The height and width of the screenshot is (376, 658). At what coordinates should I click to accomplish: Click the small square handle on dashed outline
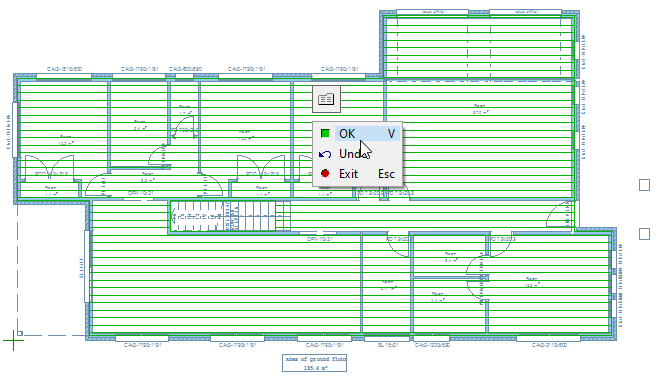(x=20, y=334)
